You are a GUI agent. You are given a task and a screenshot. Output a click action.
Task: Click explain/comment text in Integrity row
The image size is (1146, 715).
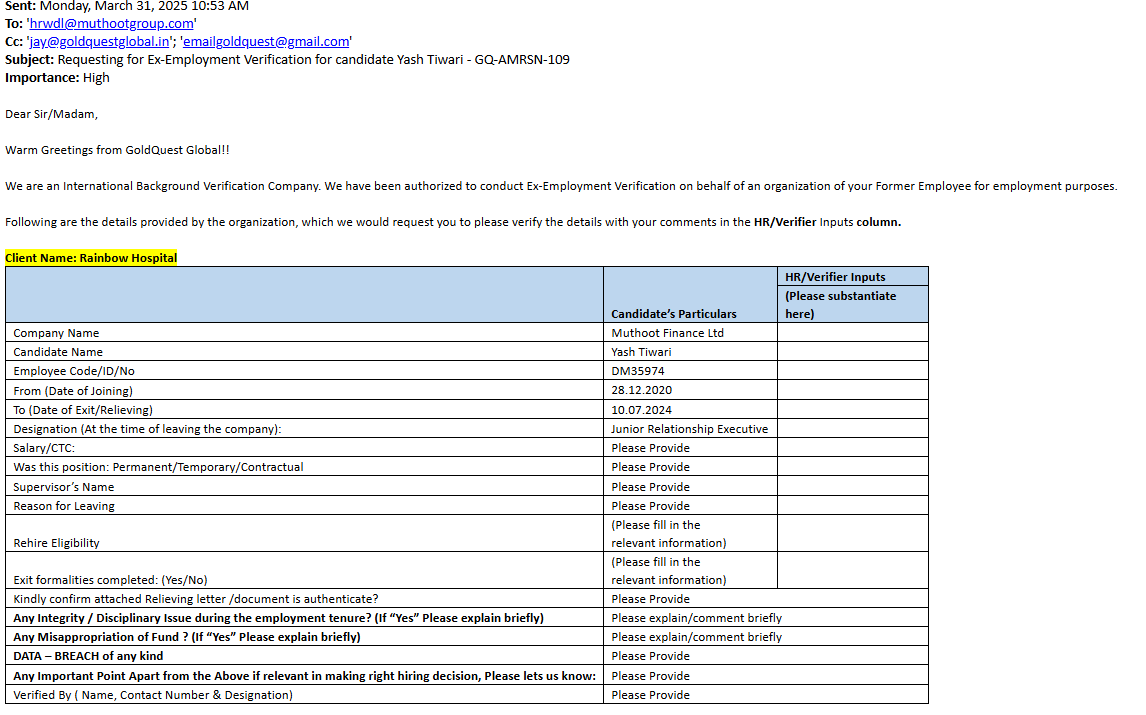click(697, 618)
